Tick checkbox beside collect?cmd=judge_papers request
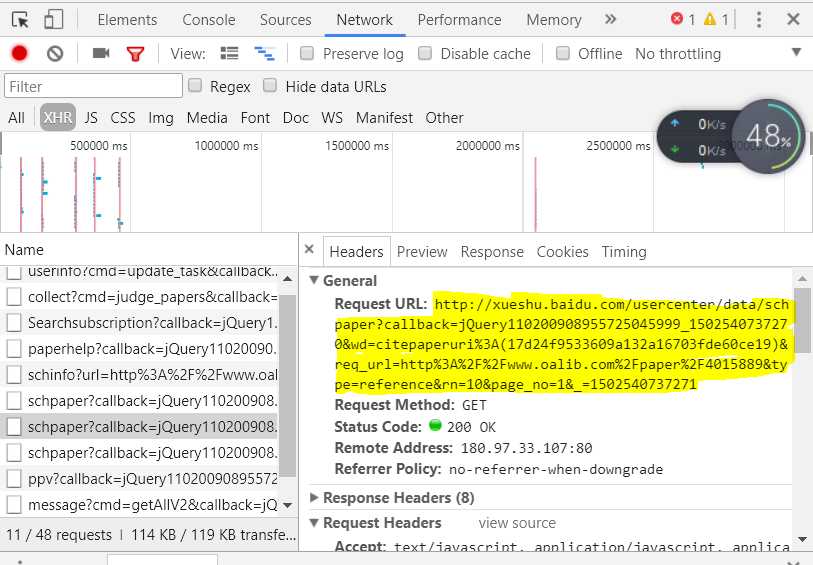Viewport: 813px width, 565px height. point(14,297)
